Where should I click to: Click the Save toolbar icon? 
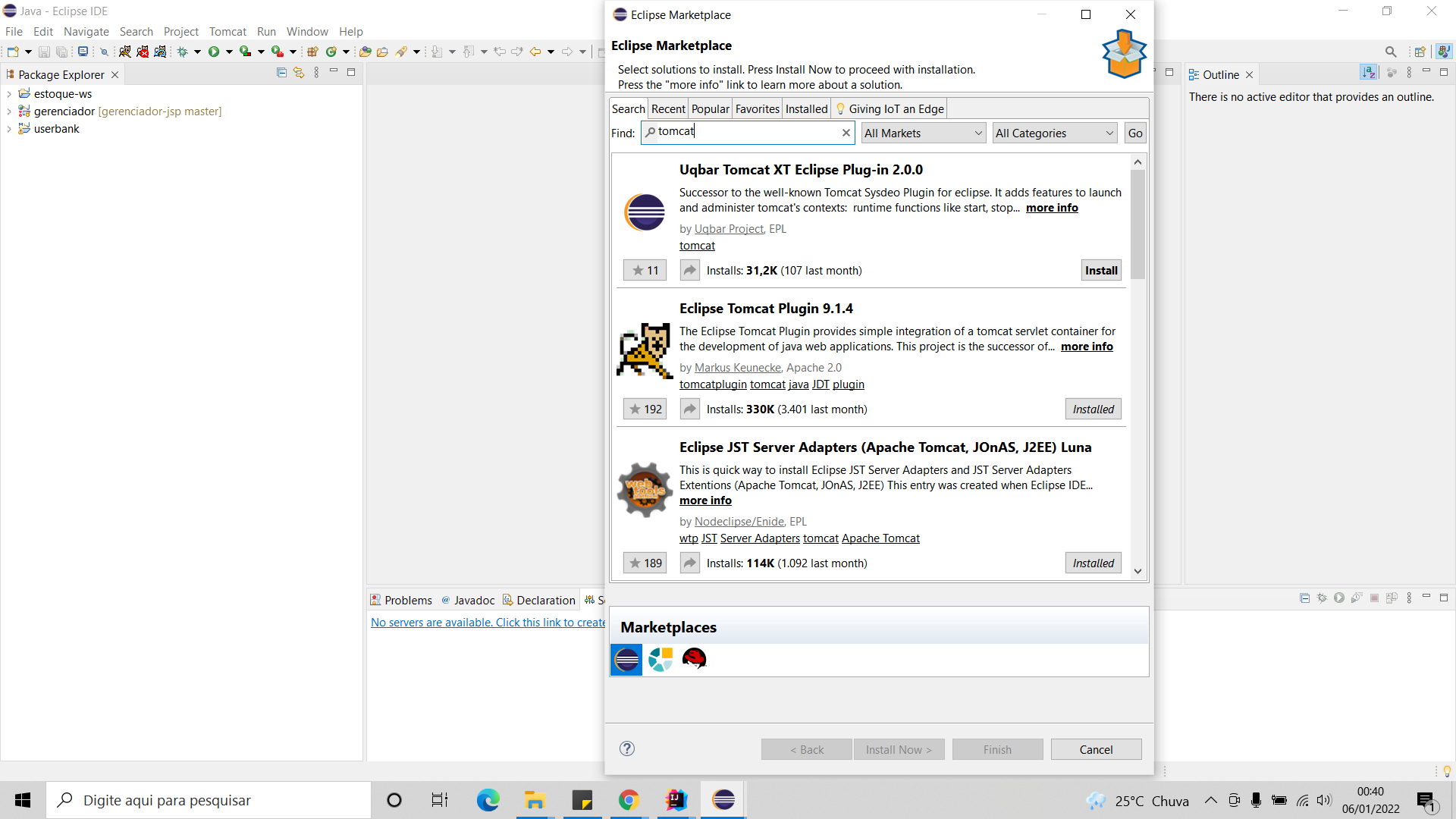pos(44,52)
